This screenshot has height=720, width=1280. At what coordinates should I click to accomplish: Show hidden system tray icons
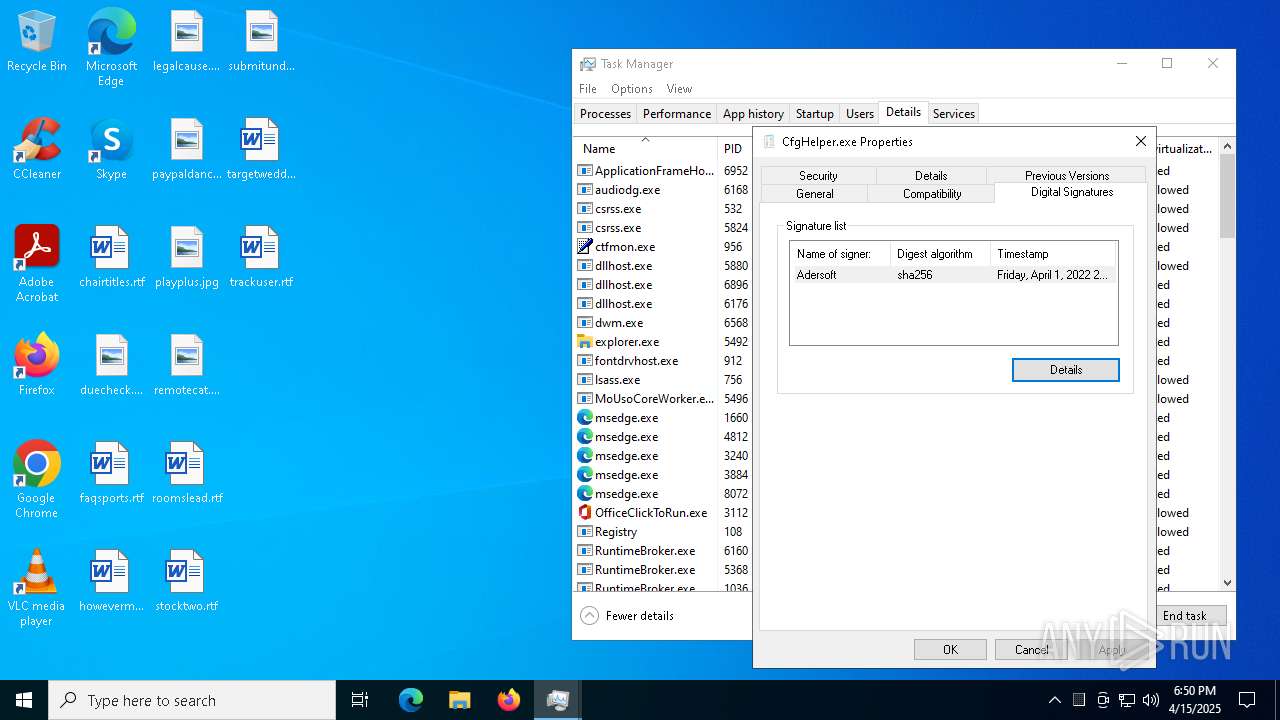click(x=1054, y=700)
